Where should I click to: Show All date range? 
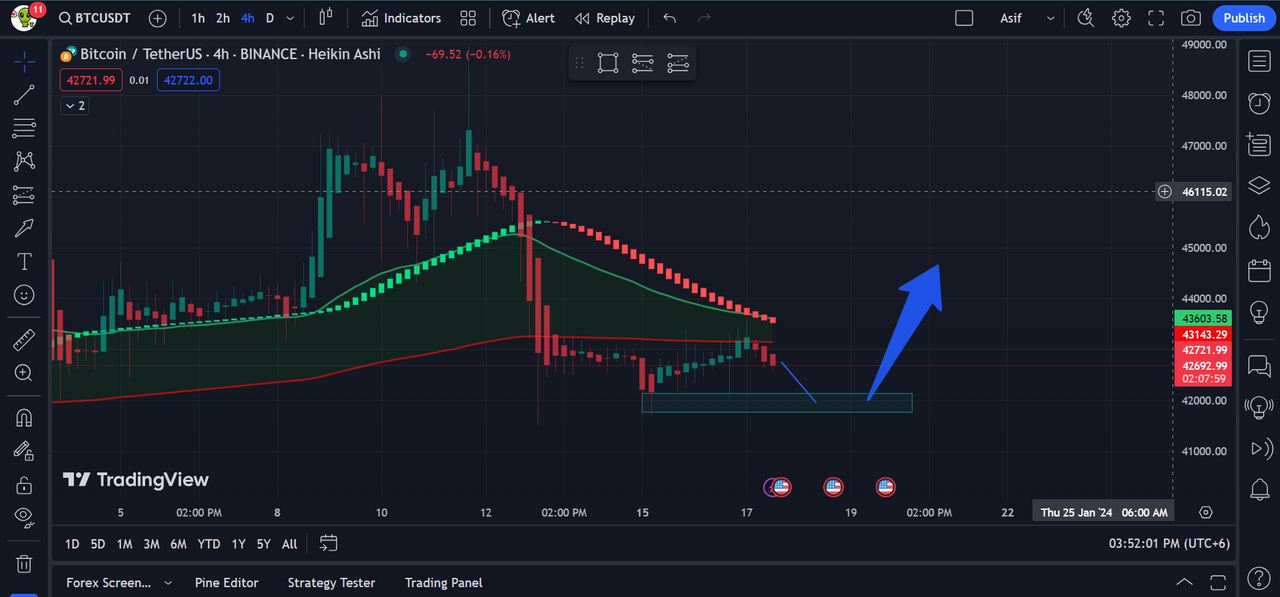[x=289, y=544]
